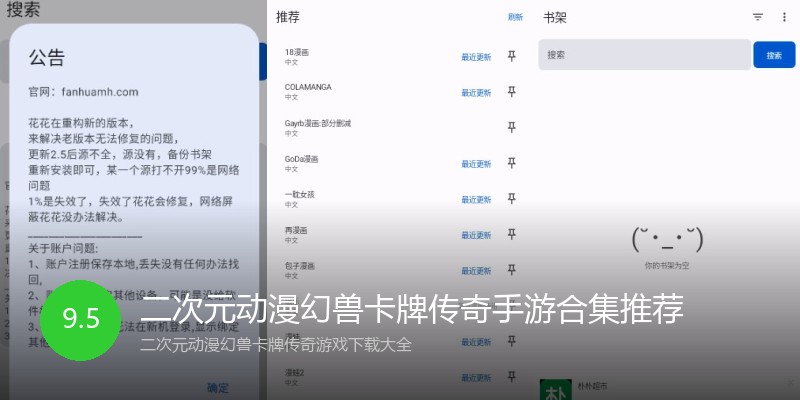Confirm the 公告 dialog with 确定
The width and height of the screenshot is (800, 400).
(218, 388)
